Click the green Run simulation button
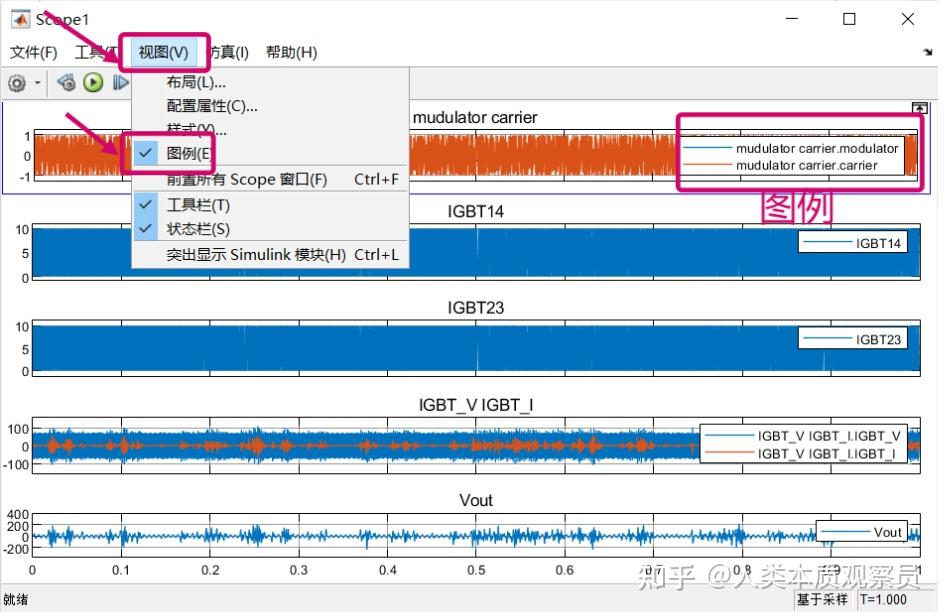Image resolution: width=945 pixels, height=615 pixels. point(93,83)
